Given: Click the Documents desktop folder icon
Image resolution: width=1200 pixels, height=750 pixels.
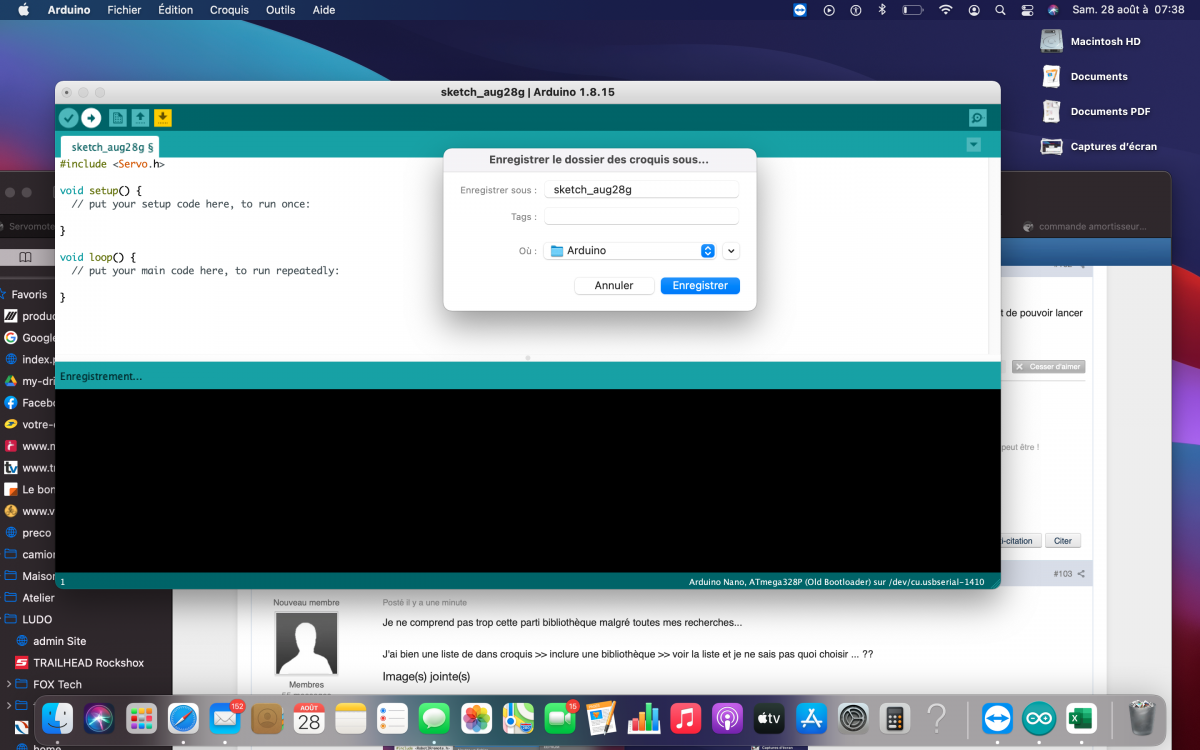Looking at the screenshot, I should (1051, 76).
